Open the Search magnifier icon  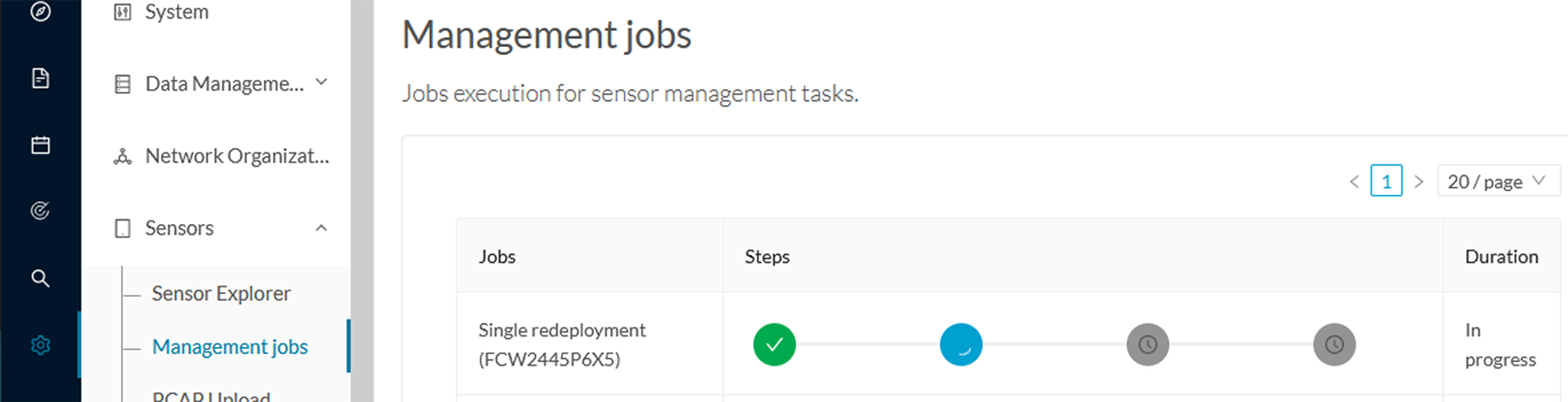(41, 278)
